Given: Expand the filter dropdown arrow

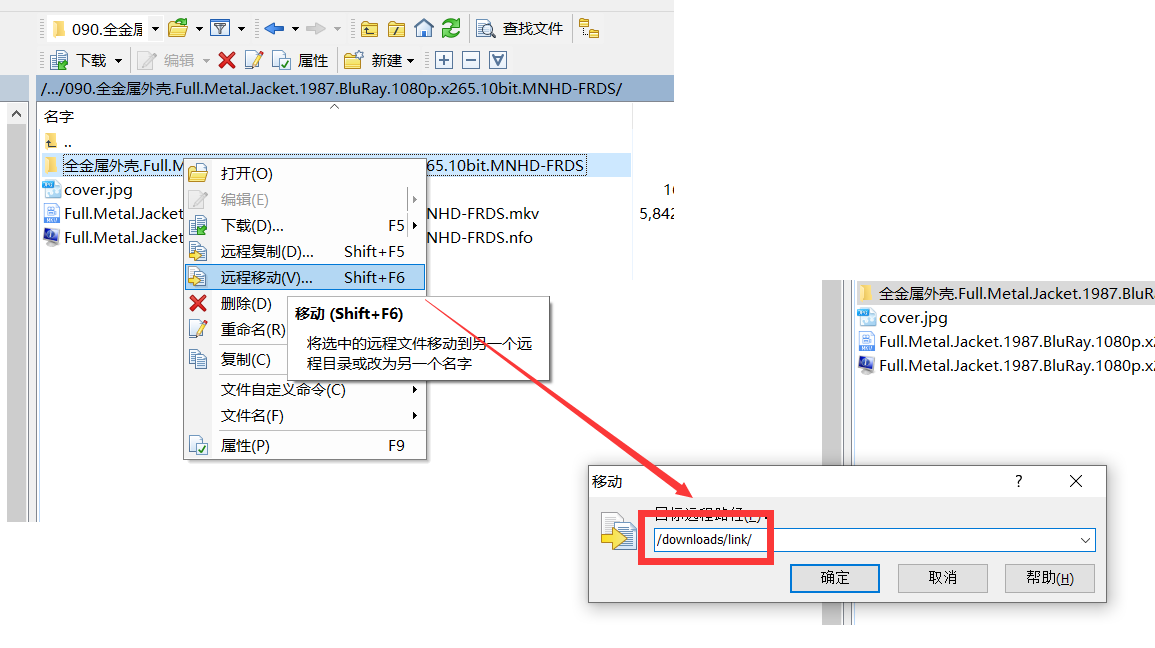Looking at the screenshot, I should [x=241, y=29].
